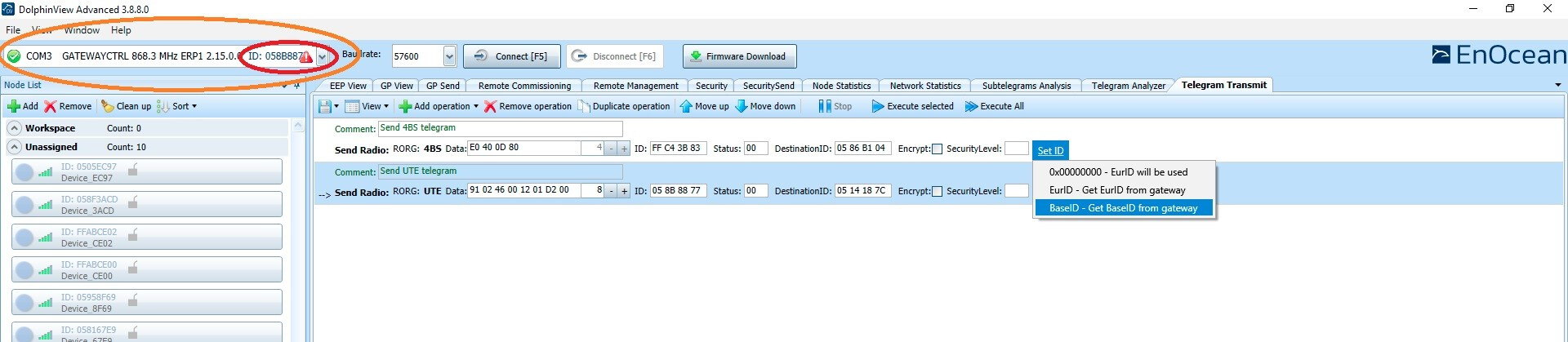Click the lock icon on Device_EC97
Image resolution: width=1568 pixels, height=342 pixels.
132,169
